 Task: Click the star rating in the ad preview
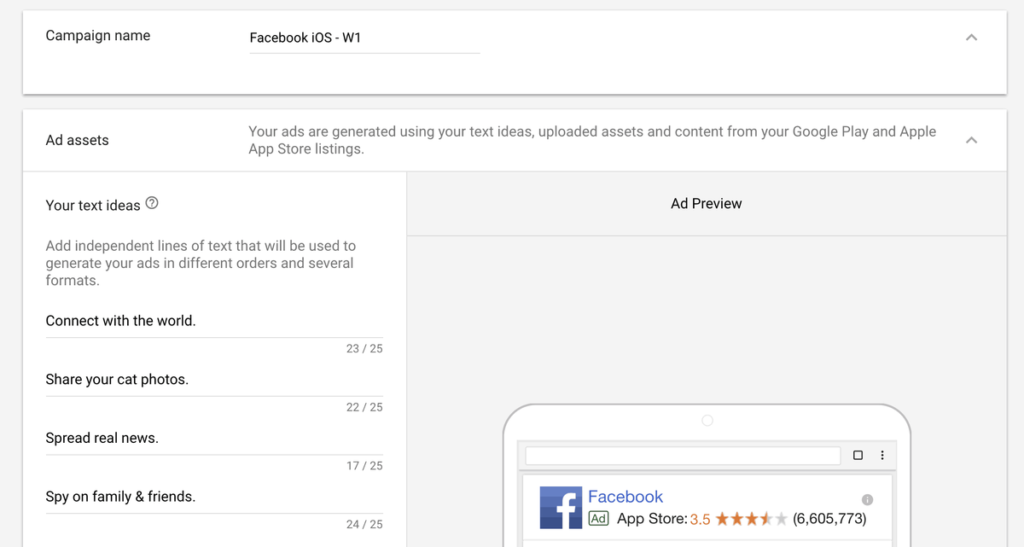751,519
